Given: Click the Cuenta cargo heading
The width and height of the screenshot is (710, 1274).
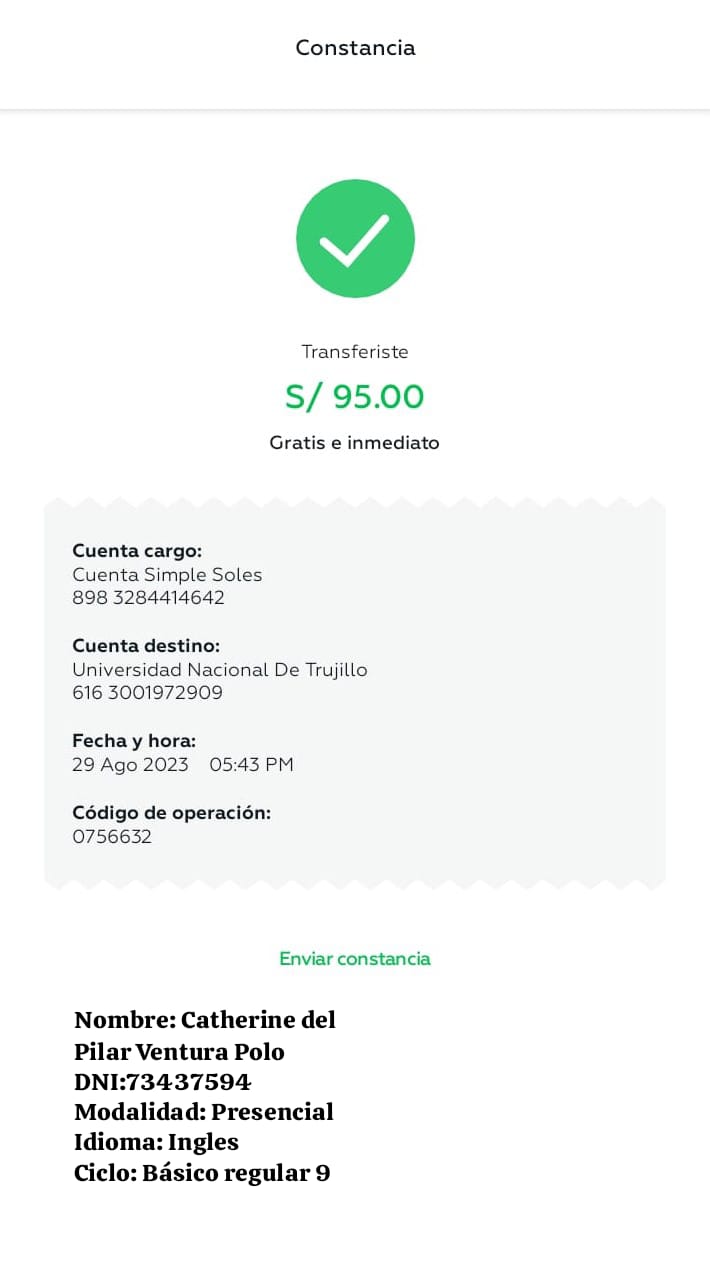Looking at the screenshot, I should point(137,551).
